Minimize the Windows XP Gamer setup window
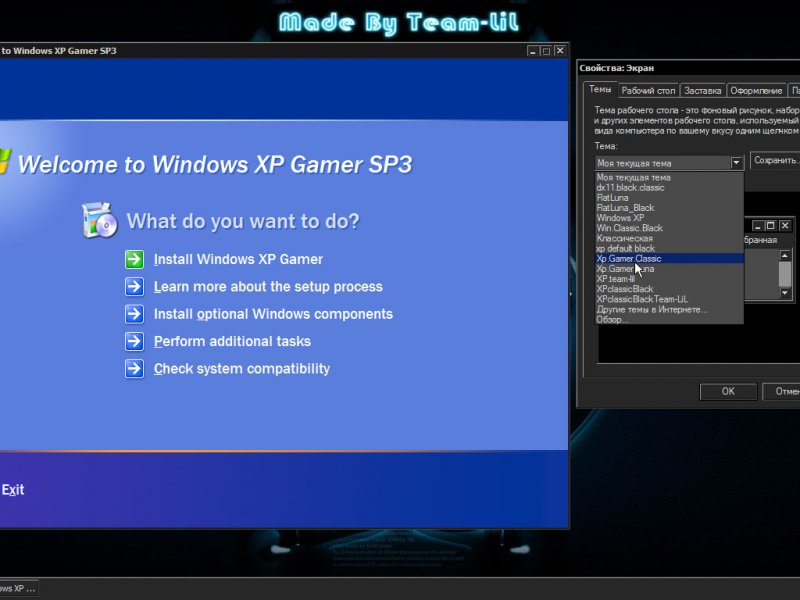This screenshot has height=600, width=800. click(x=533, y=51)
